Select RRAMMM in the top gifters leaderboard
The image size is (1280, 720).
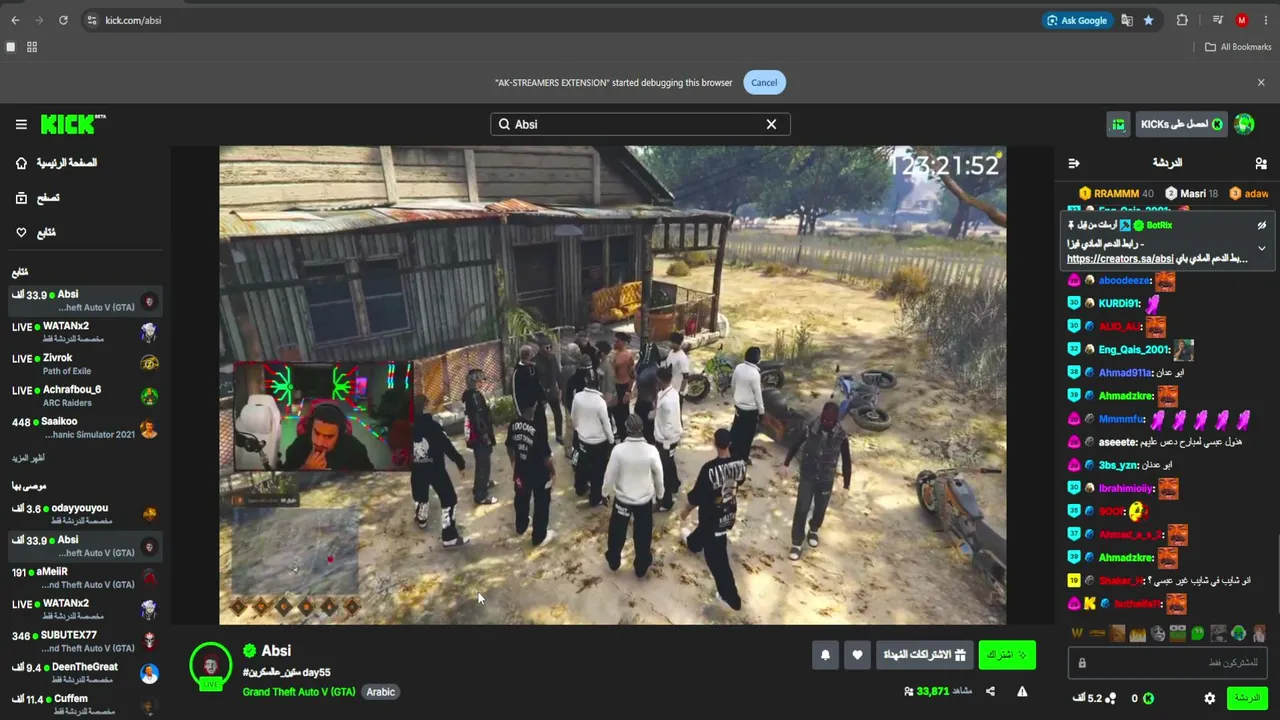pos(1116,194)
